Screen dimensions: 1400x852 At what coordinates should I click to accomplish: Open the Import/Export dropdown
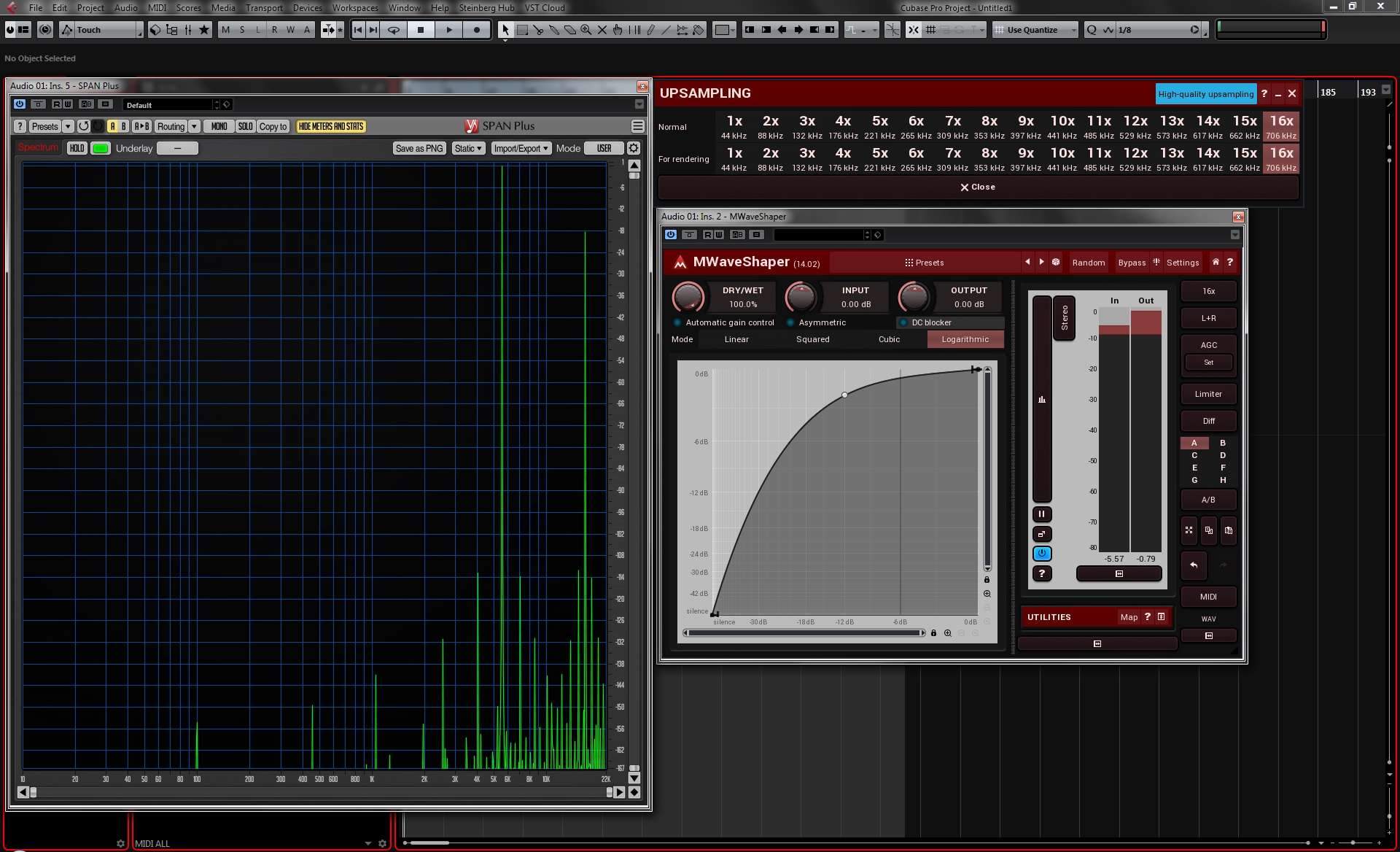(521, 148)
